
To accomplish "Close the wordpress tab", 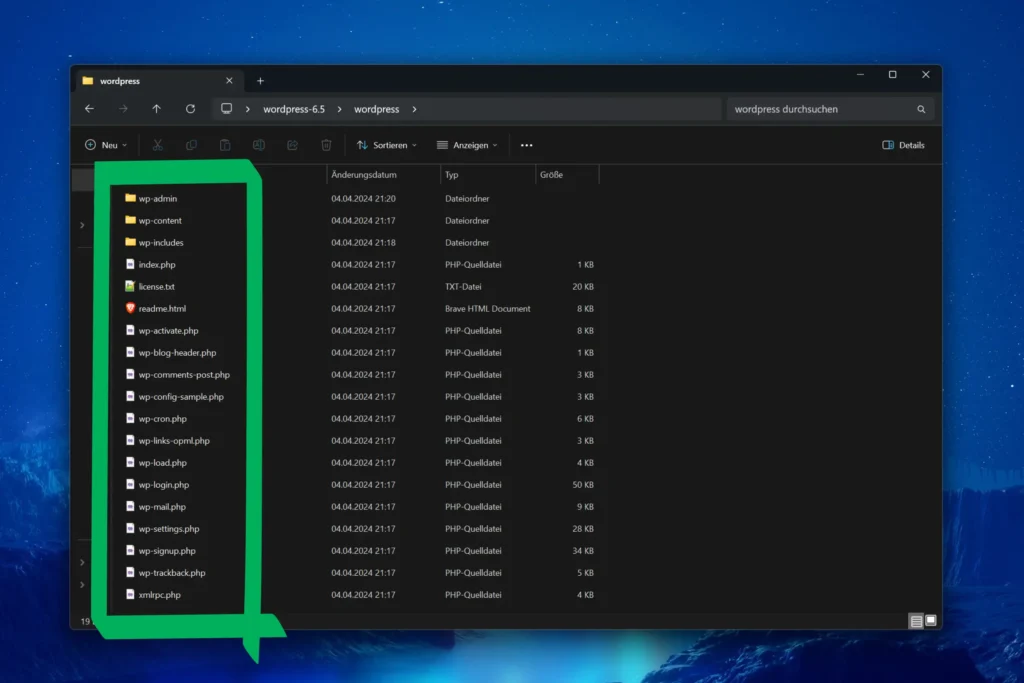I will (x=229, y=81).
